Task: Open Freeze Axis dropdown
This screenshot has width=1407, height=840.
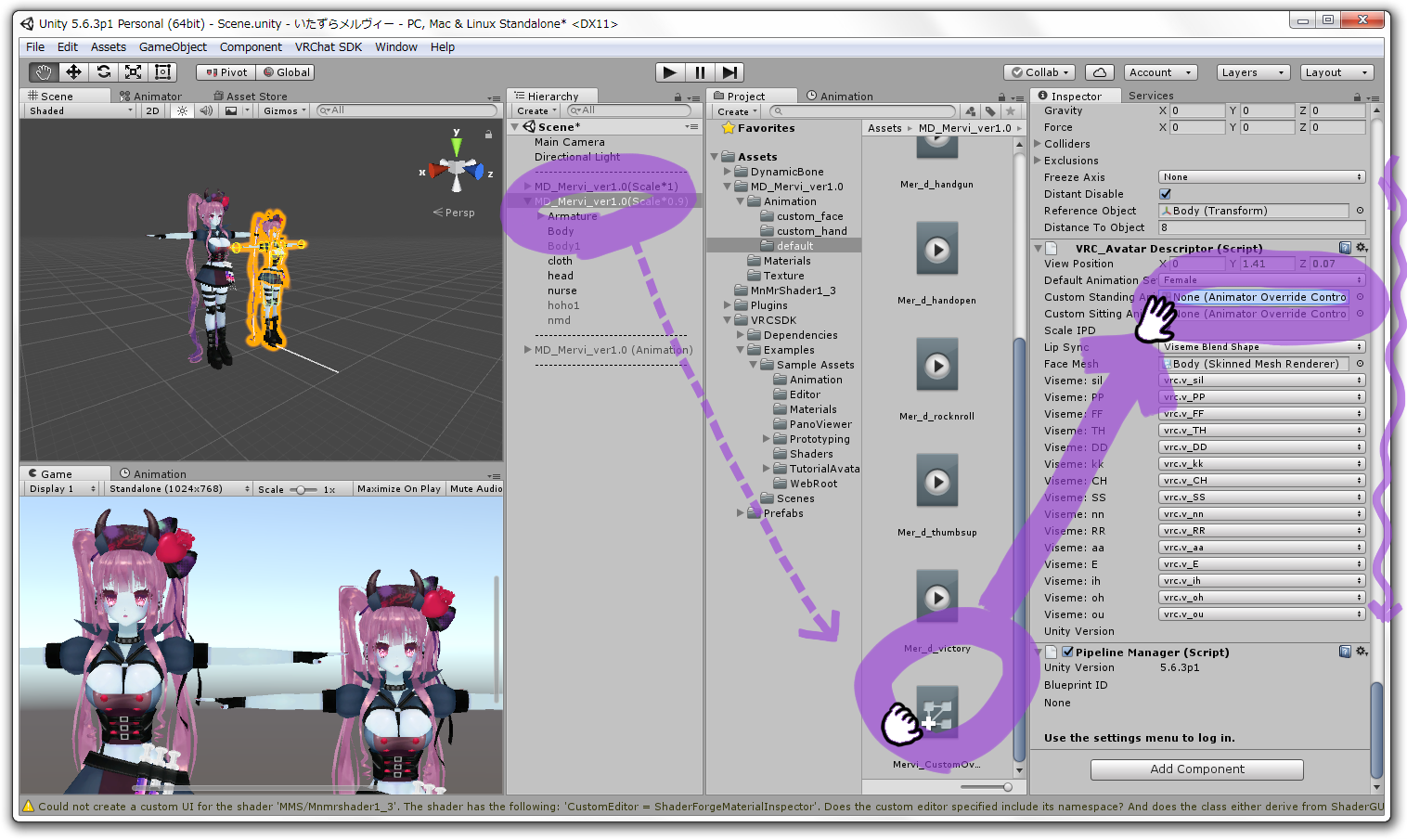Action: (1261, 176)
